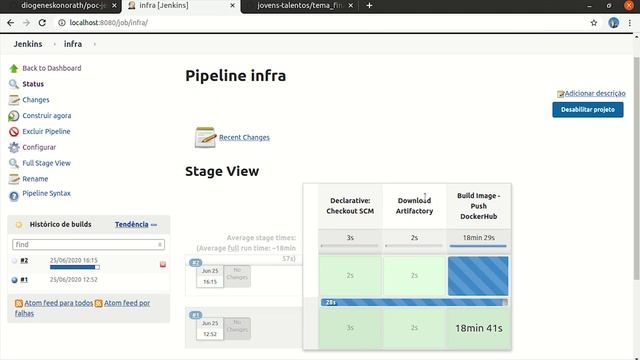Screen dimensions: 640x360
Task: Click the Excluir Pipeline prohibition icon
Action: pos(13,131)
